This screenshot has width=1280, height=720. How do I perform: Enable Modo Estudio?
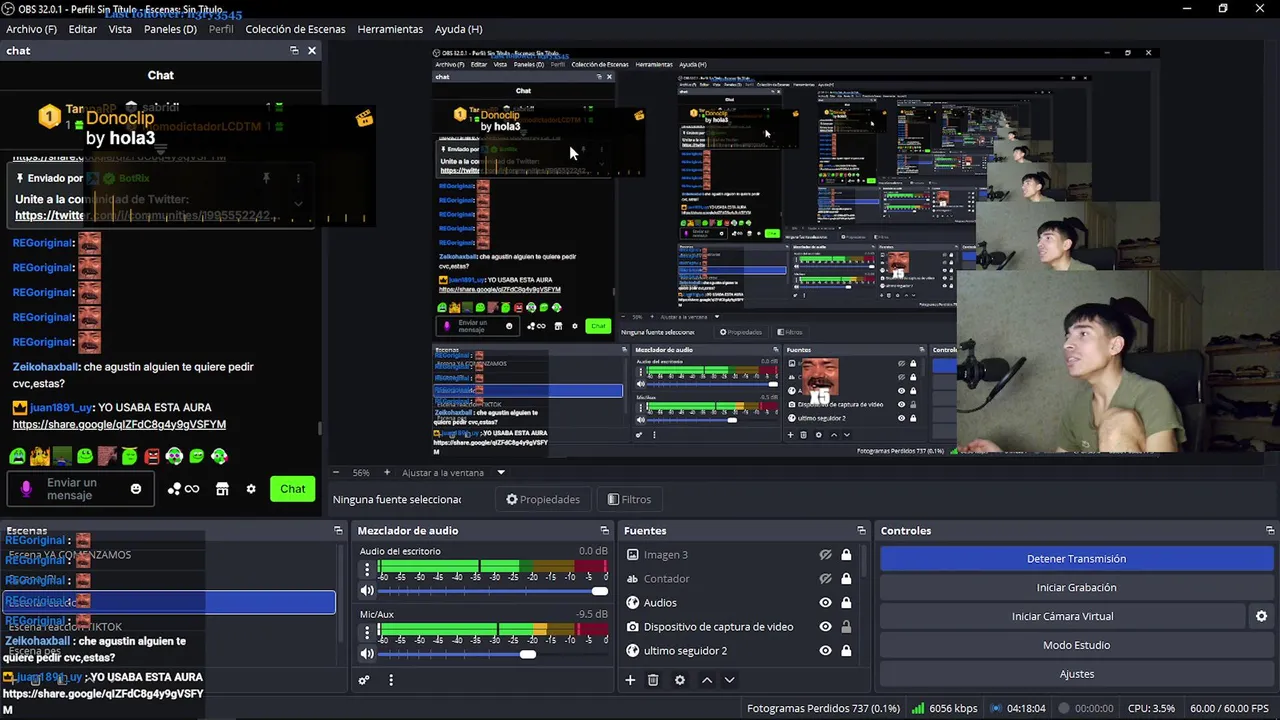tap(1076, 645)
